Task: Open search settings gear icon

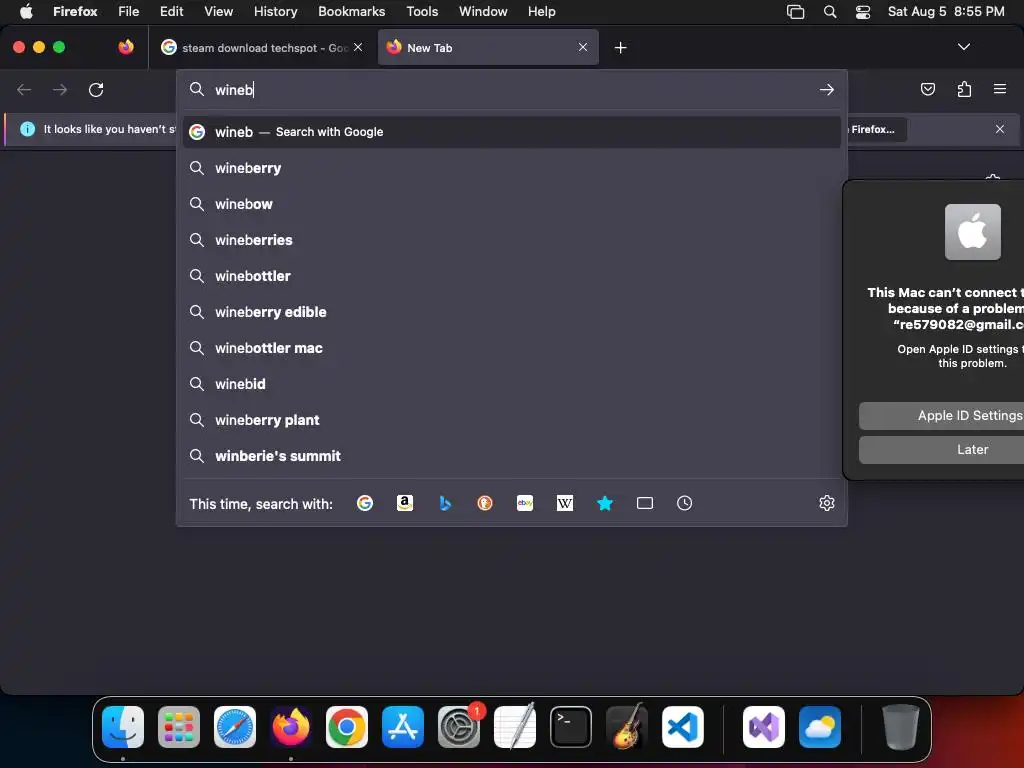Action: click(x=827, y=503)
